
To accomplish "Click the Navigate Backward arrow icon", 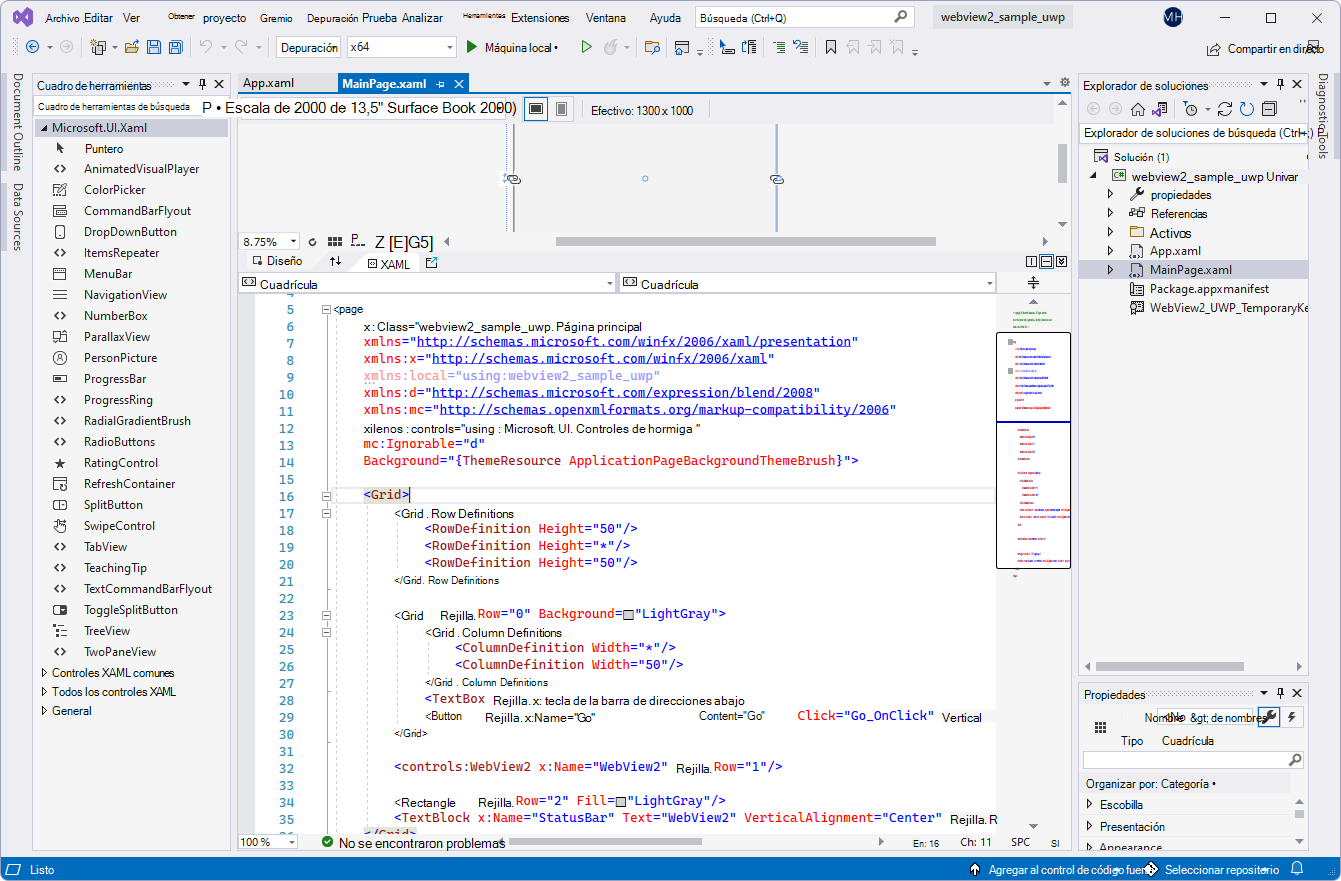I will point(35,46).
